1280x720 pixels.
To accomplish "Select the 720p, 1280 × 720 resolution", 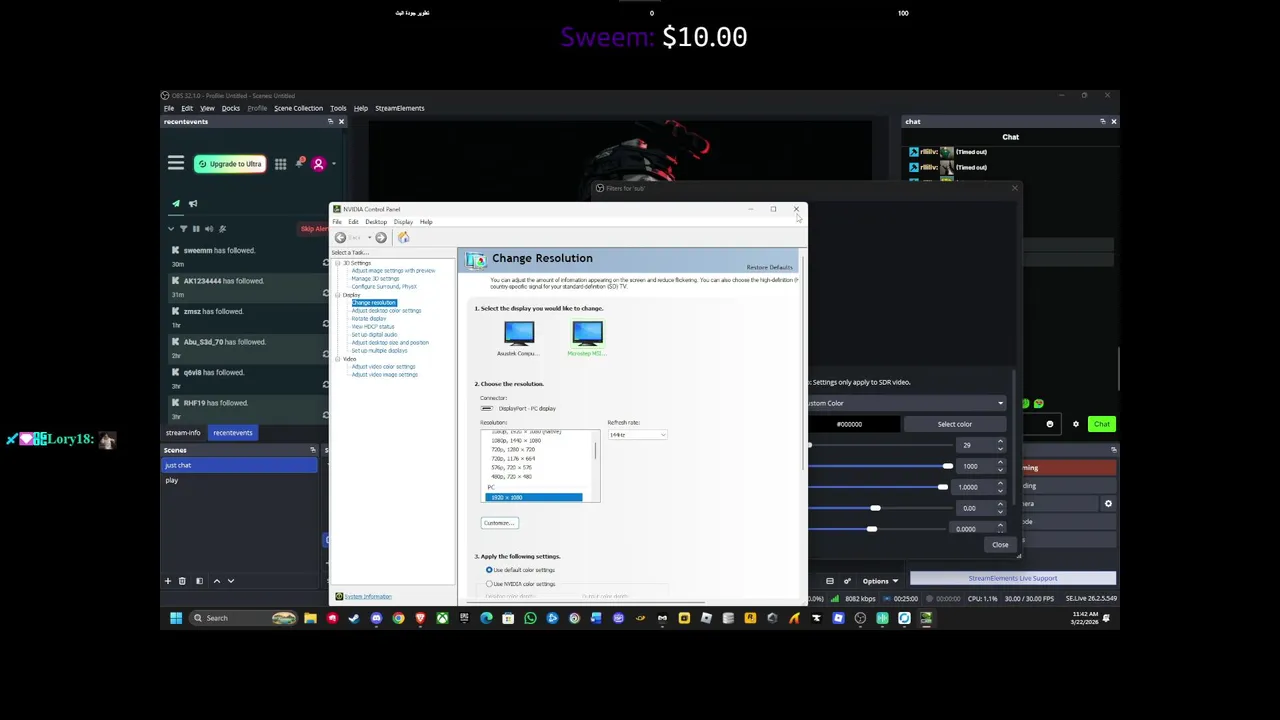I will point(513,449).
